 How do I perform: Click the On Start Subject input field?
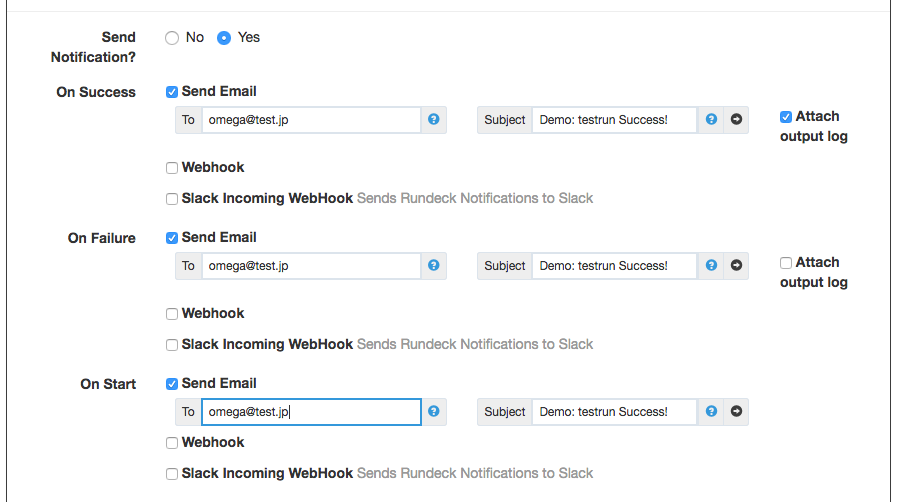pyautogui.click(x=614, y=412)
